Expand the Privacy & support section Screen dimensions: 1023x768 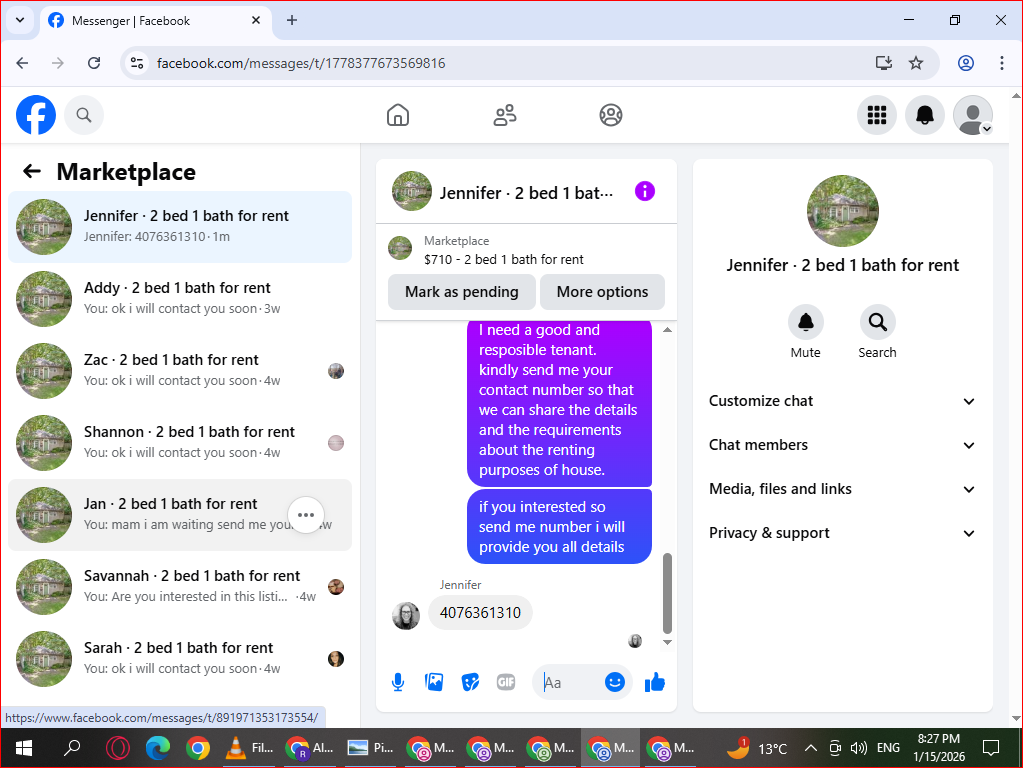tap(842, 533)
